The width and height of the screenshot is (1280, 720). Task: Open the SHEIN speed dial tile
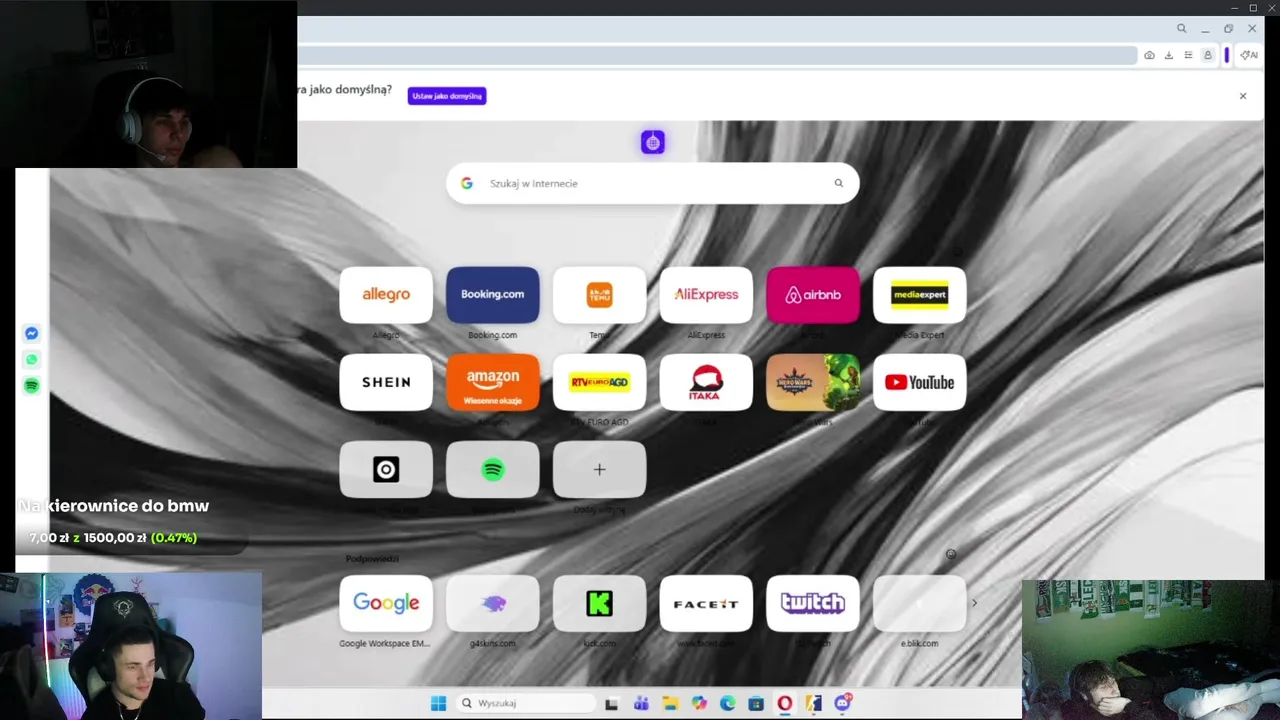386,382
